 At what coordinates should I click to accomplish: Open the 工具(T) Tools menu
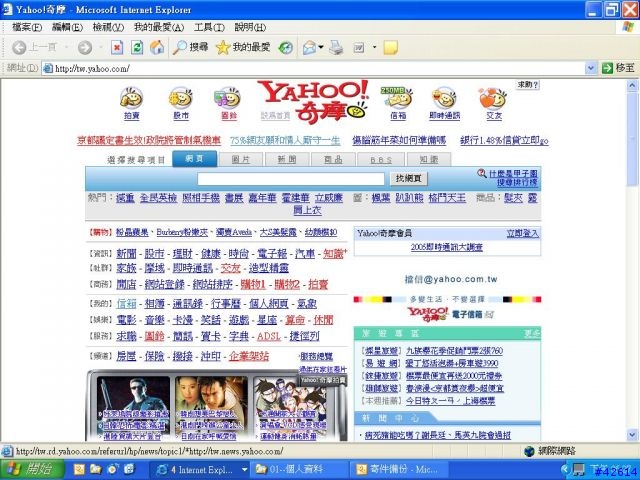tap(209, 27)
